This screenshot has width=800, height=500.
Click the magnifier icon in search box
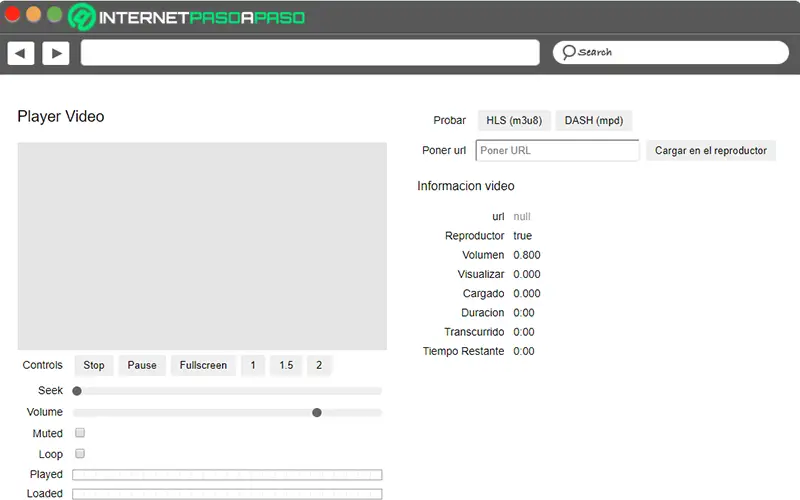(x=568, y=52)
